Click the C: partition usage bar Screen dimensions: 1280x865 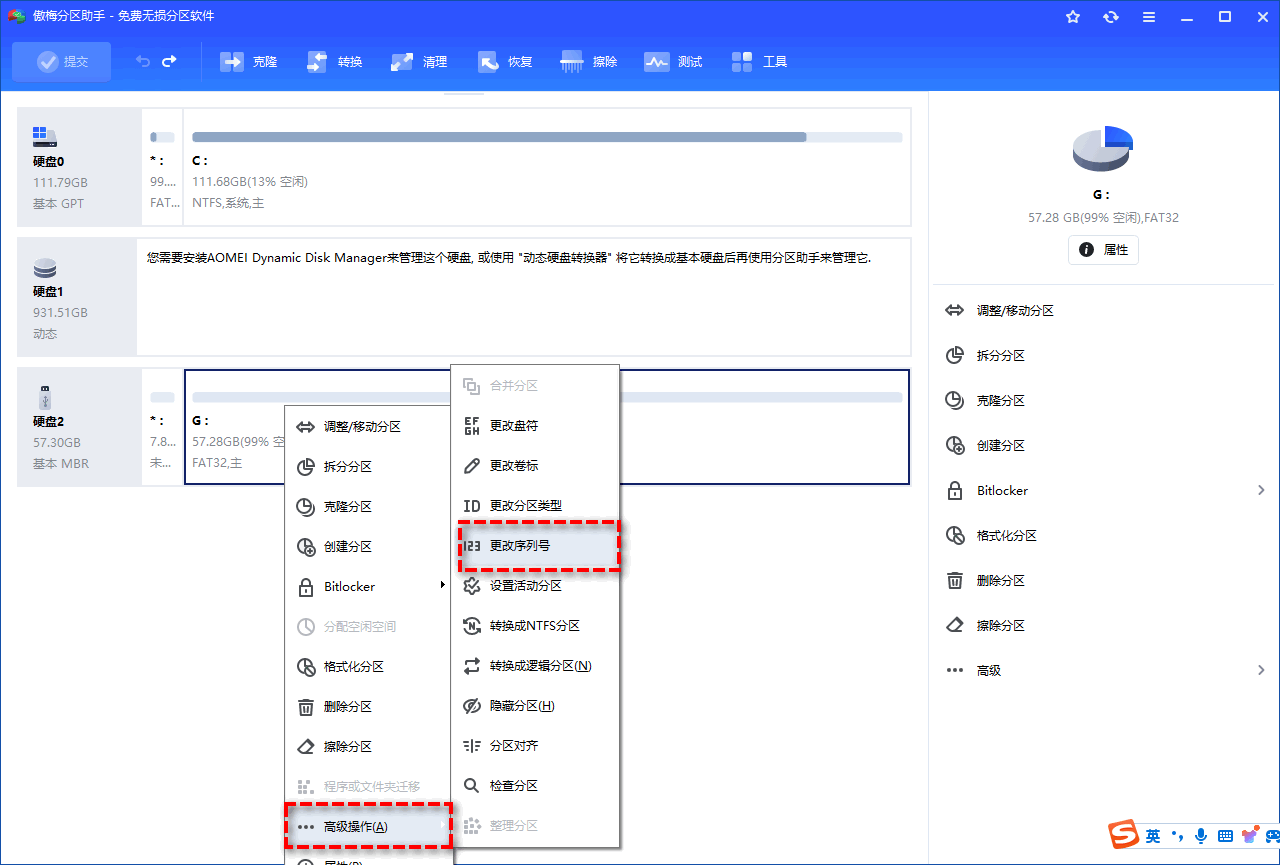tap(547, 137)
